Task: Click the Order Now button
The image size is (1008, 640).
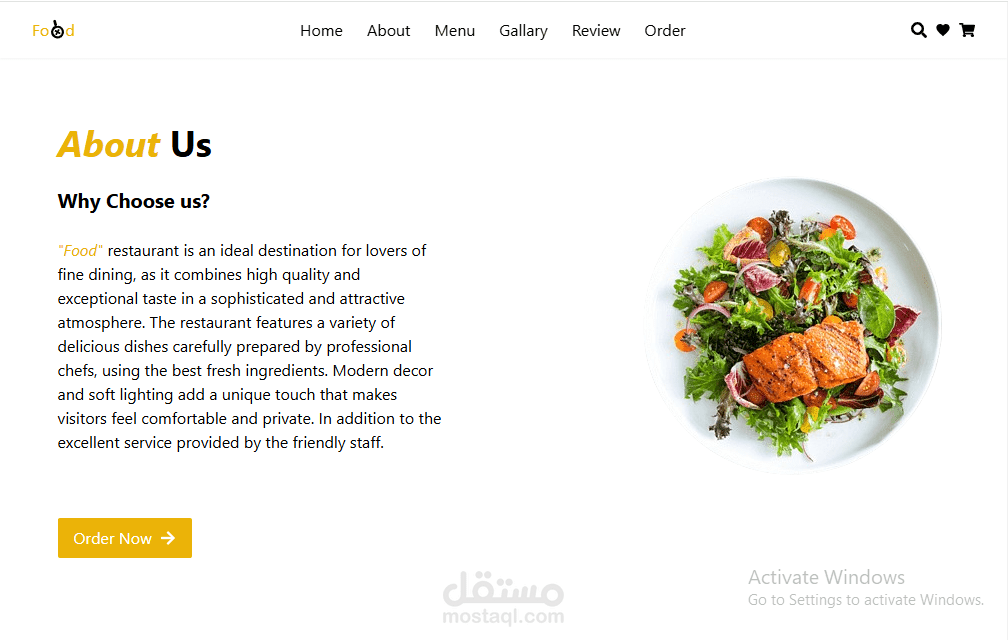Action: tap(125, 538)
